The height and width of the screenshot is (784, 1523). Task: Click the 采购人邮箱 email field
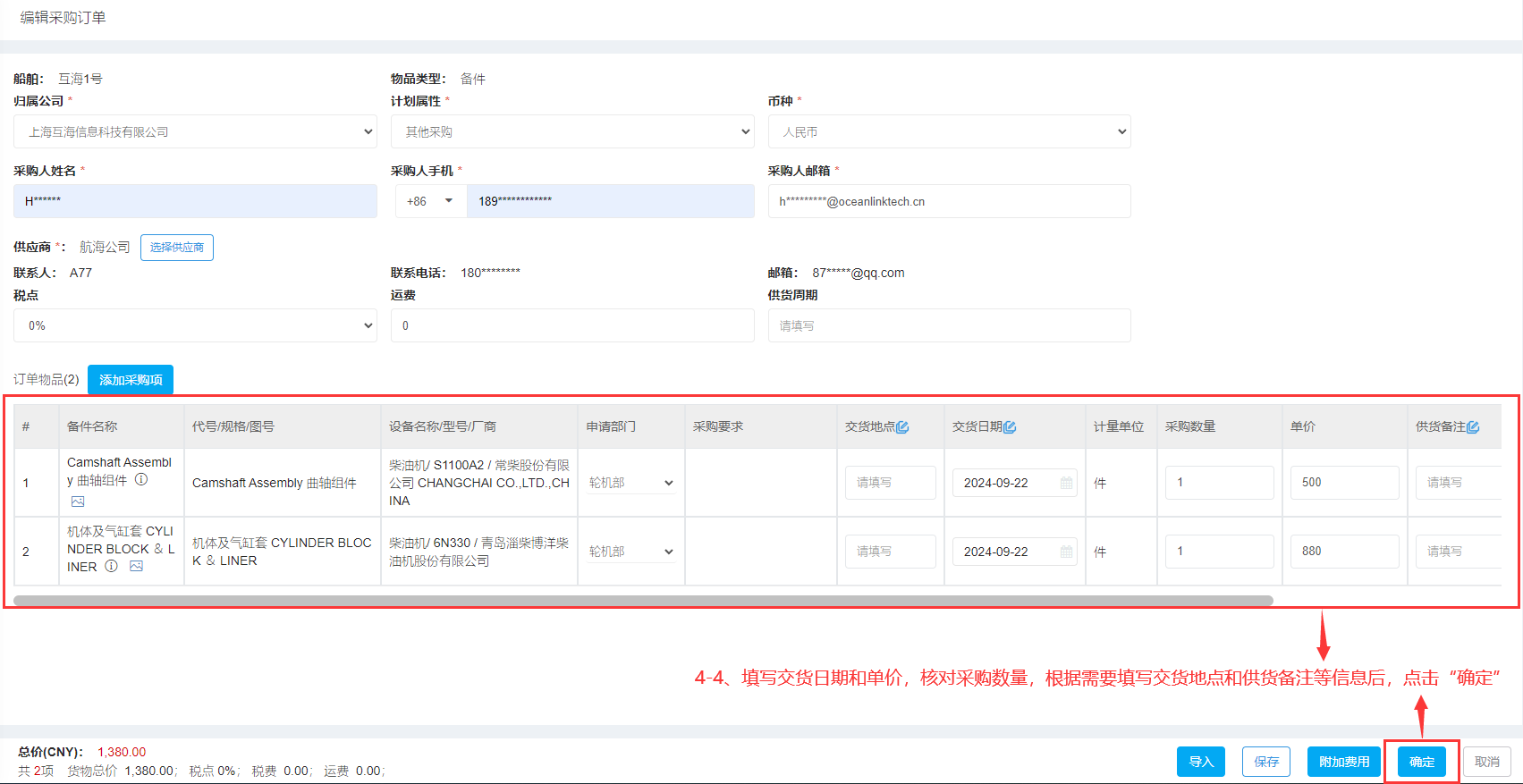(x=949, y=201)
